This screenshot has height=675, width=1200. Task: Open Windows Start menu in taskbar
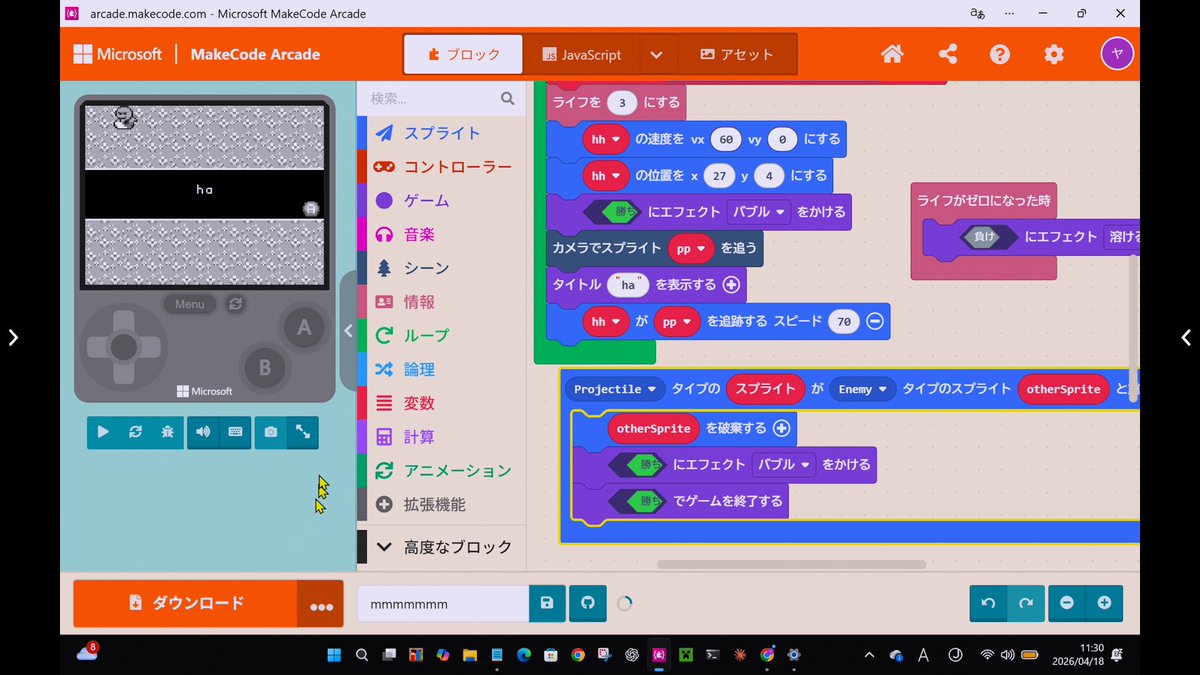[x=333, y=655]
